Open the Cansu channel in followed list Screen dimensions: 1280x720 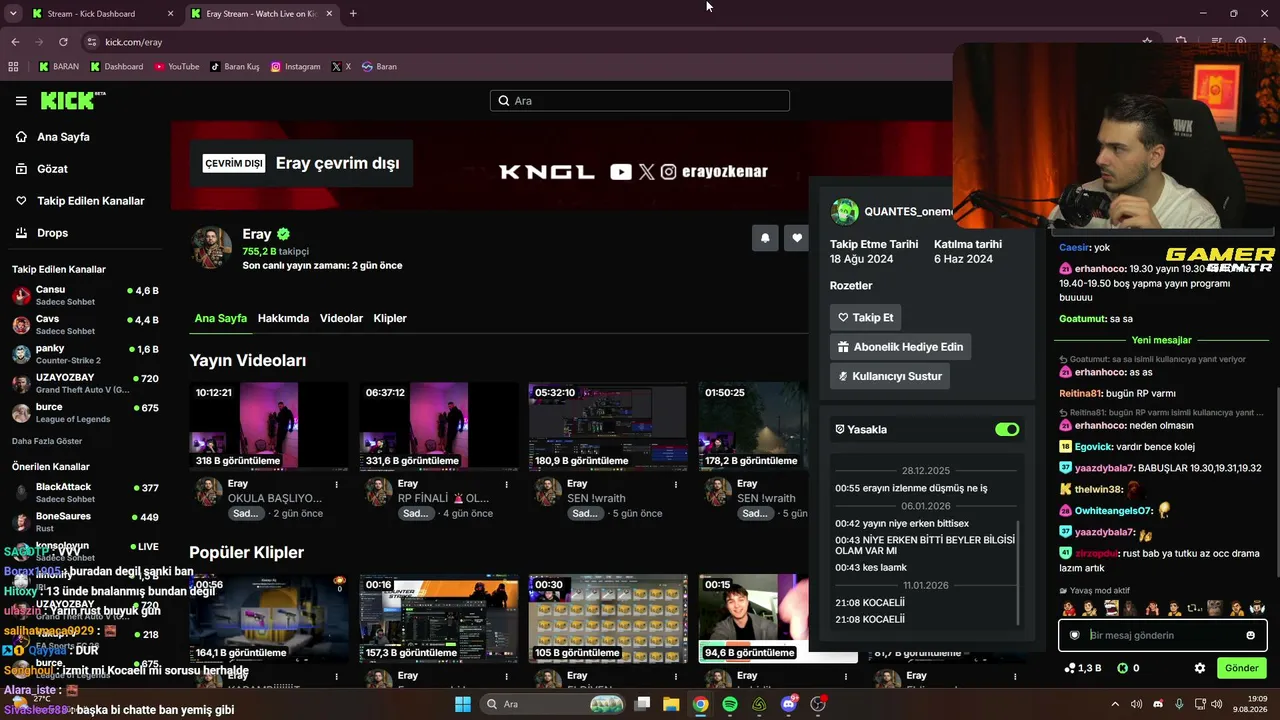click(85, 296)
